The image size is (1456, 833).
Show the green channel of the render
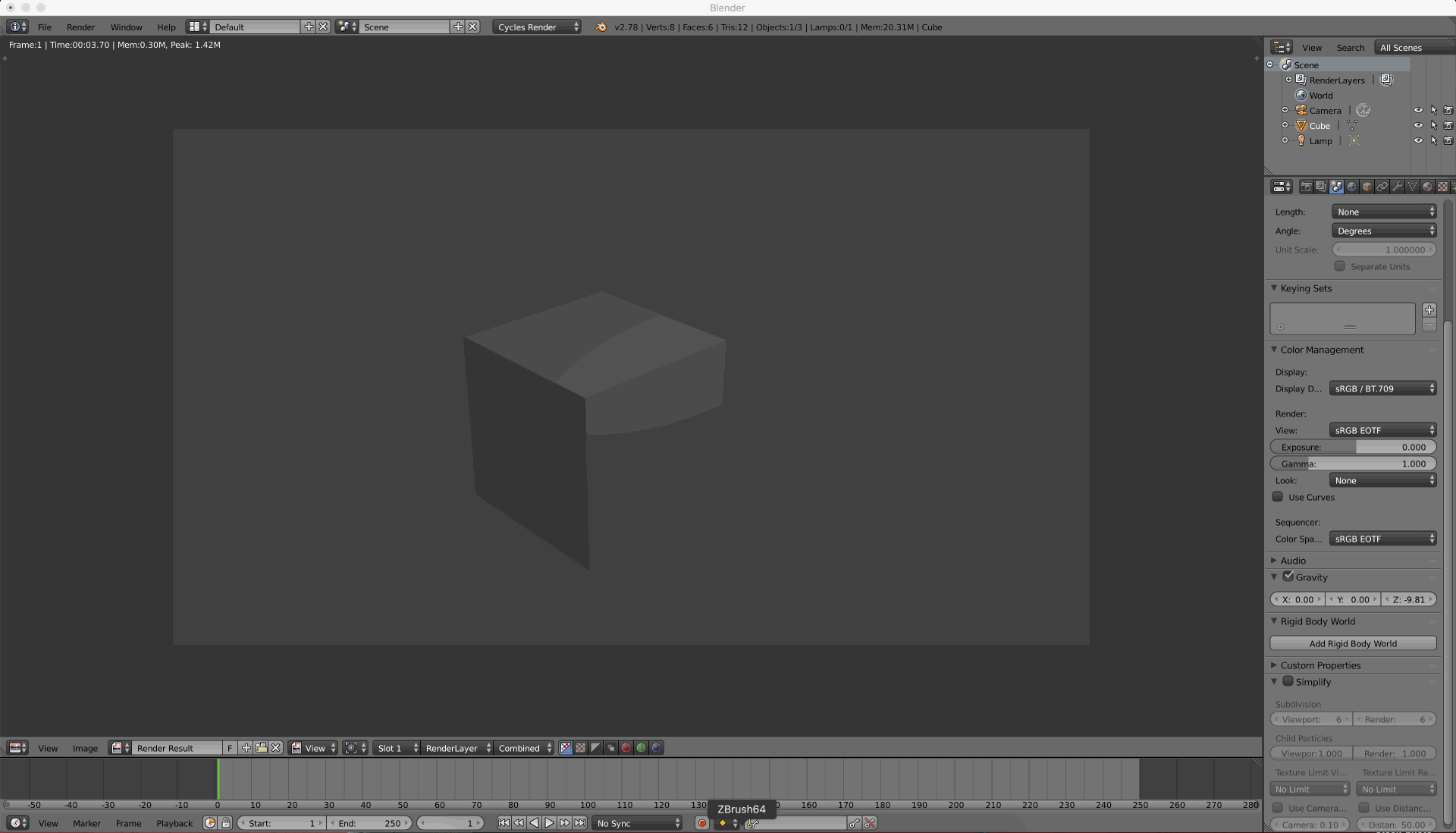click(x=641, y=748)
